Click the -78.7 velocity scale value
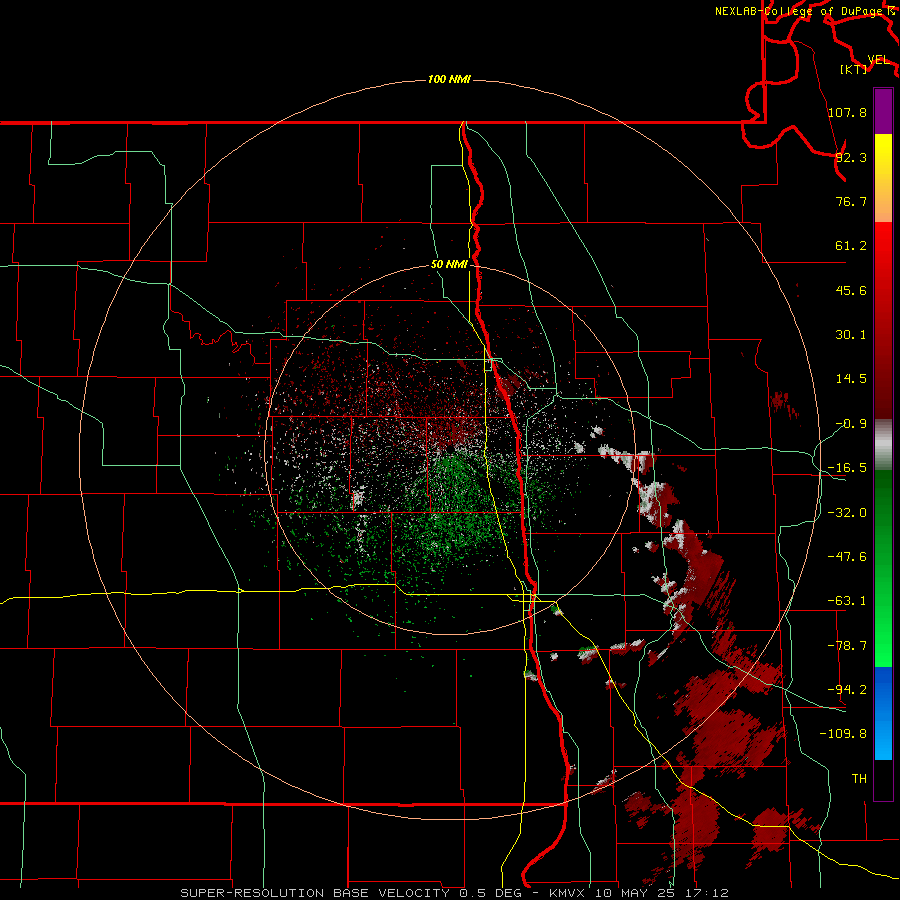 pyautogui.click(x=847, y=646)
